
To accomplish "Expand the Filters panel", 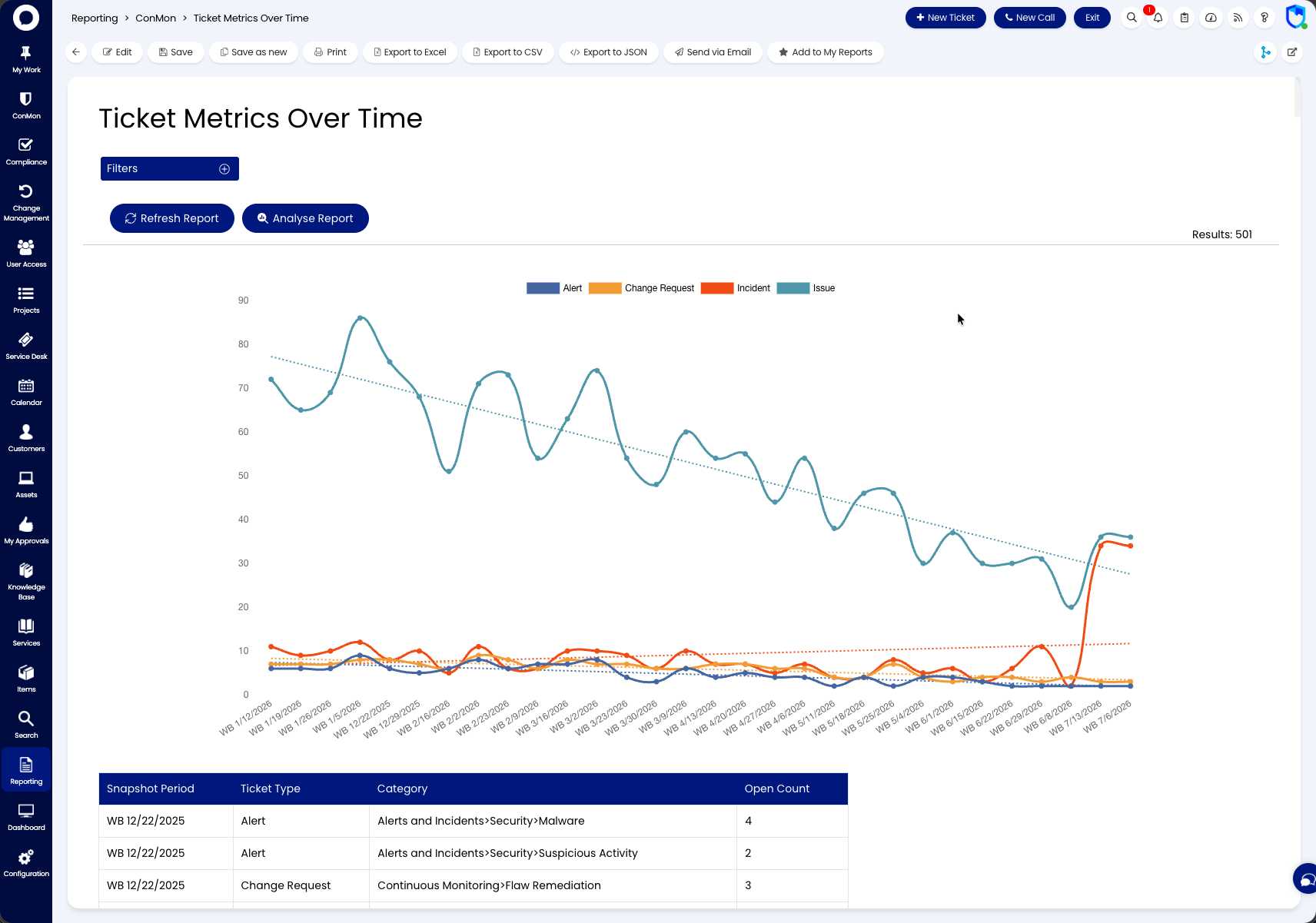I will pyautogui.click(x=170, y=168).
